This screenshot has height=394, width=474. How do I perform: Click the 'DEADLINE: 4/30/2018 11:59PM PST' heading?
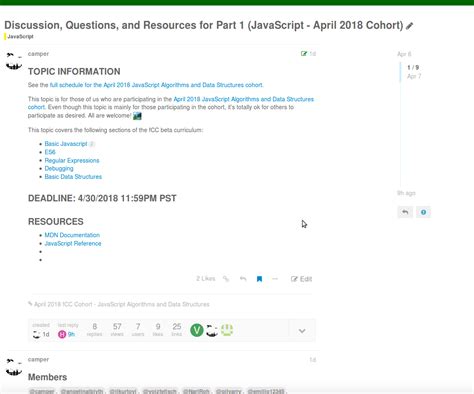102,198
